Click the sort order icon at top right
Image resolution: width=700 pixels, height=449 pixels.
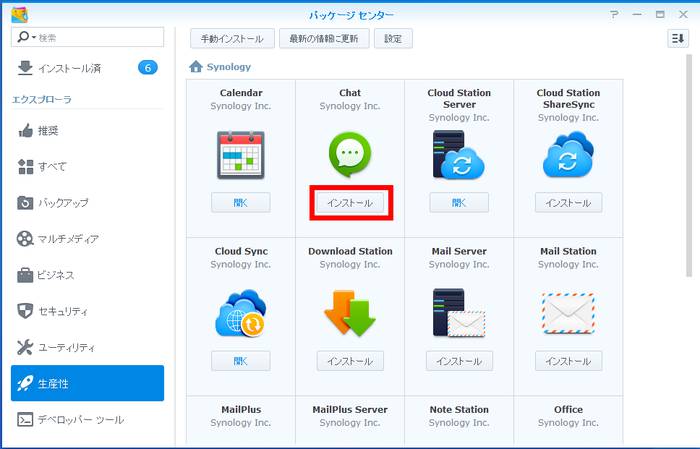678,38
